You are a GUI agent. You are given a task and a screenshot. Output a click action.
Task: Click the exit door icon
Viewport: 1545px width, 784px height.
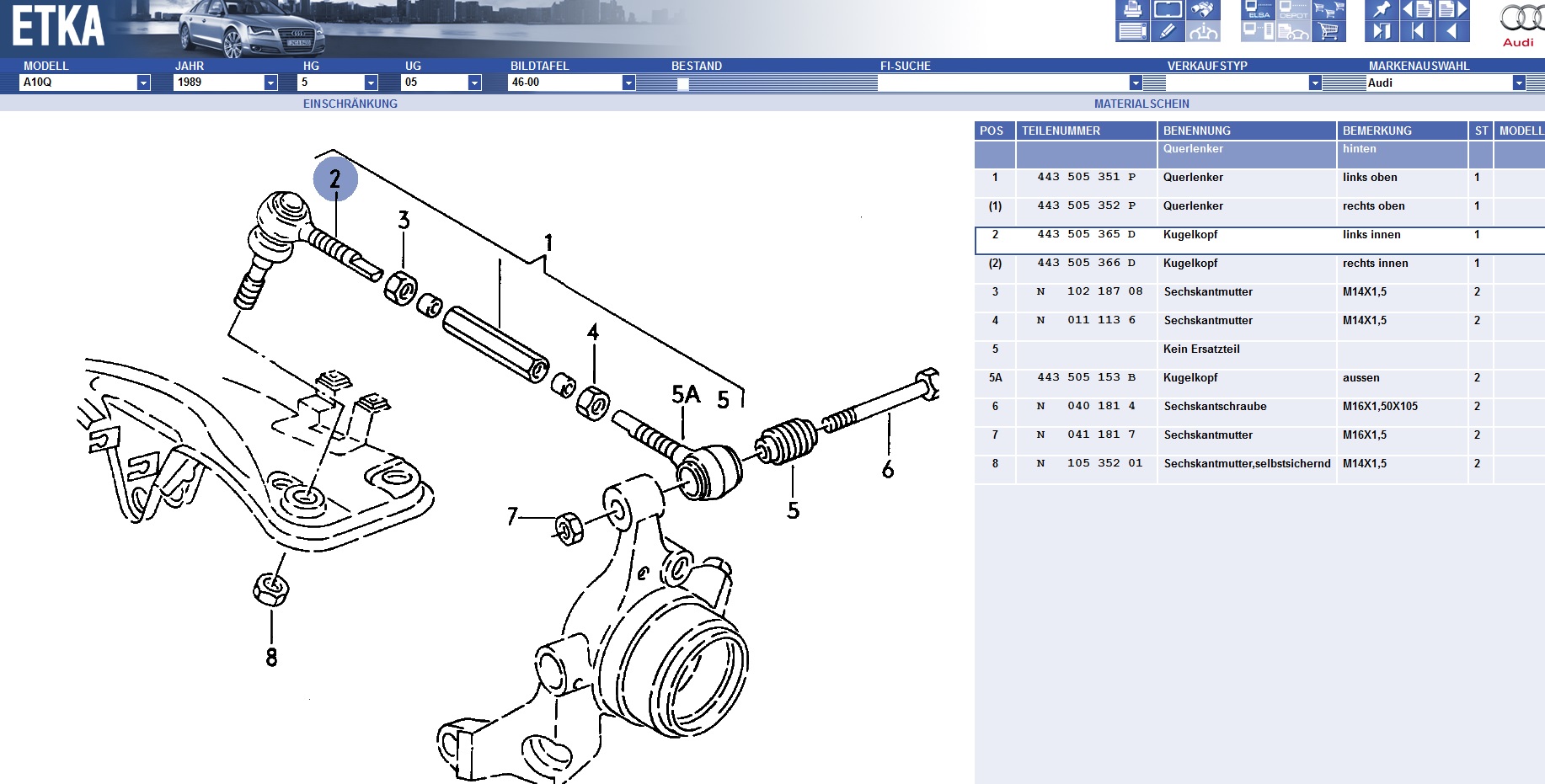[1381, 32]
